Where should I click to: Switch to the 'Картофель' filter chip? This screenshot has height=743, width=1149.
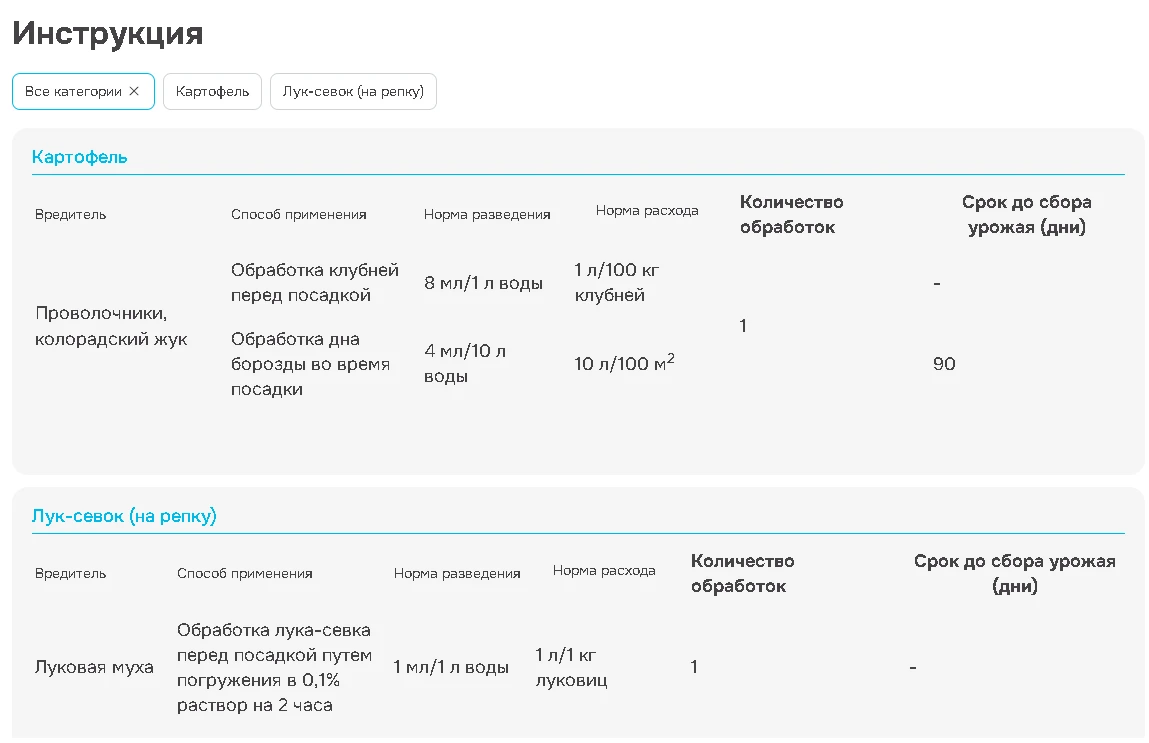tap(212, 91)
